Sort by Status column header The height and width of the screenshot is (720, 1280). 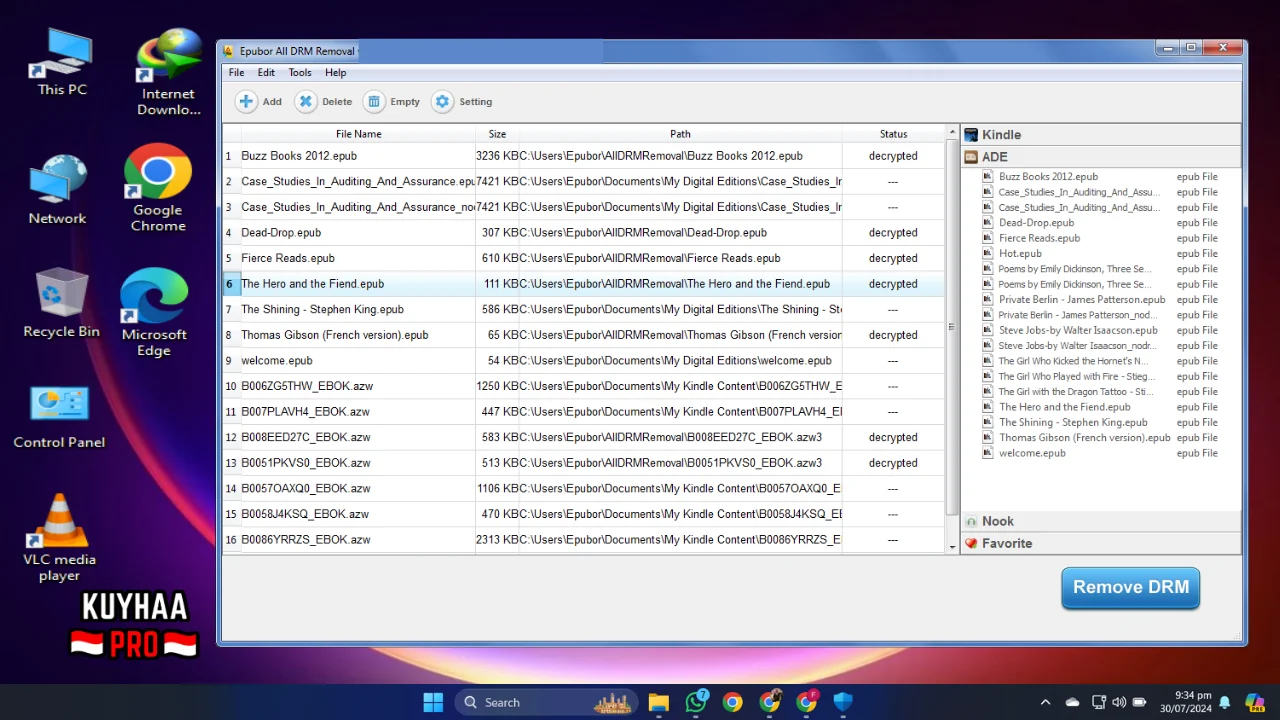pos(893,134)
